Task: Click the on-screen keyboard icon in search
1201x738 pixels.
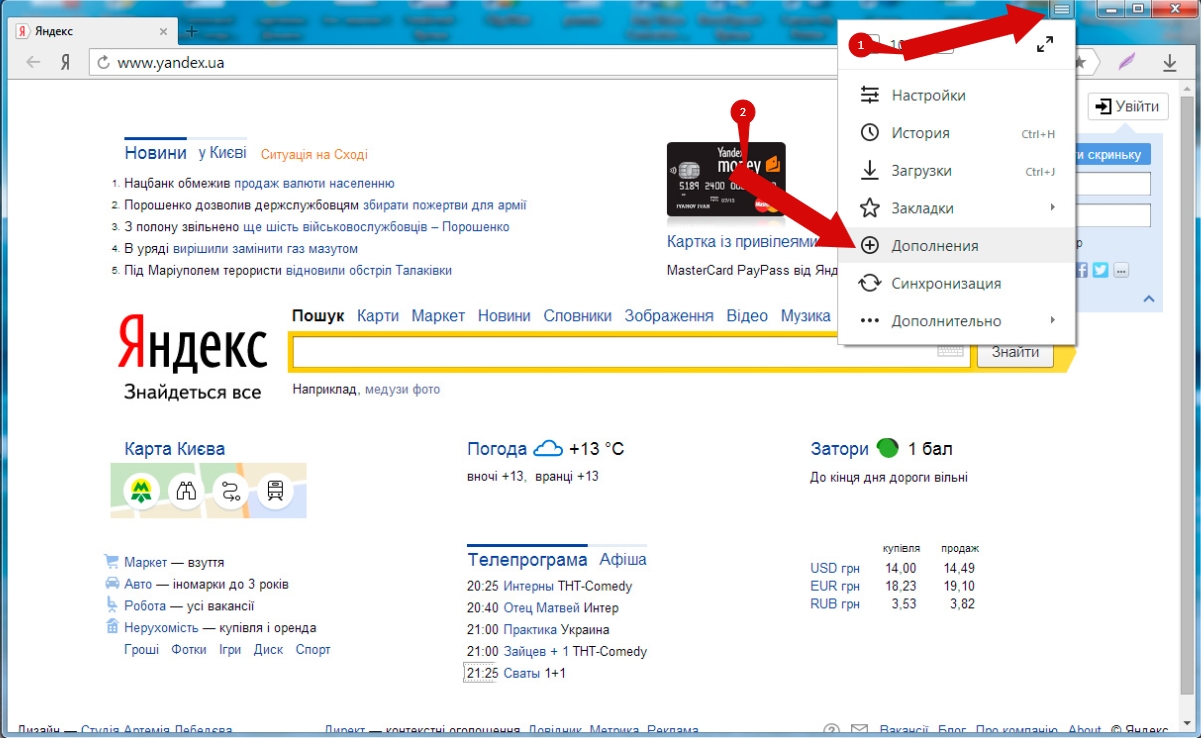Action: (950, 352)
